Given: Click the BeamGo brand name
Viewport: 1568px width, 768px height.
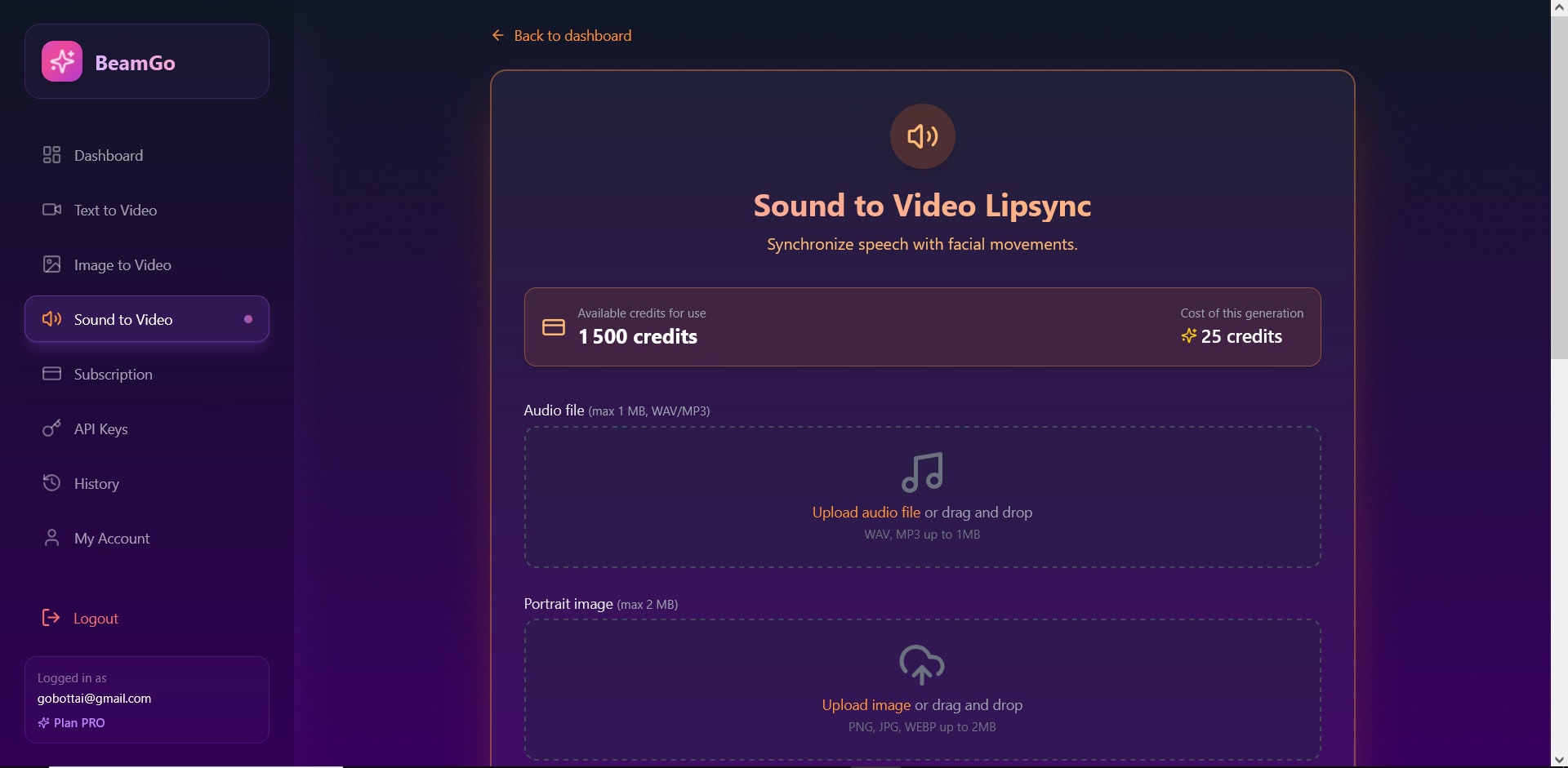Looking at the screenshot, I should [135, 63].
